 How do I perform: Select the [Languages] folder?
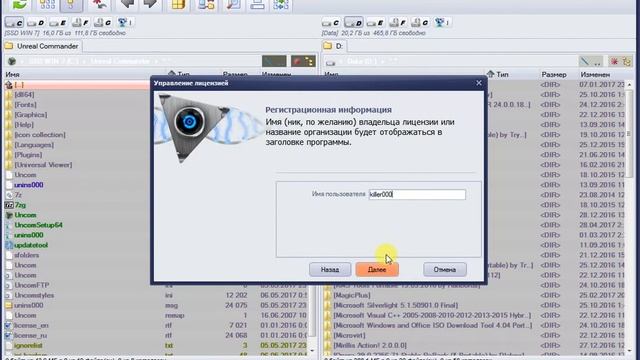(34, 145)
